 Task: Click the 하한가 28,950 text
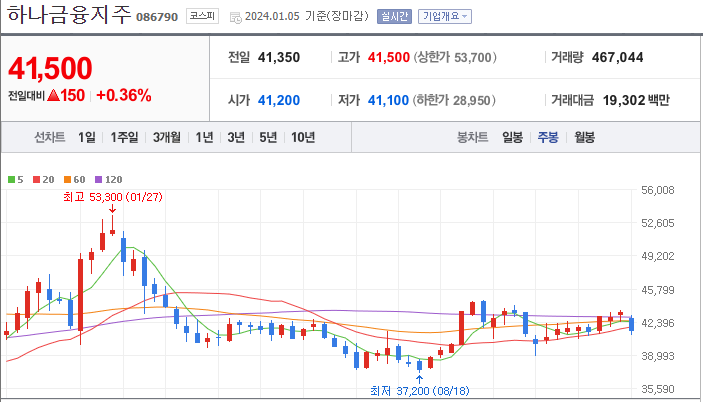pyautogui.click(x=454, y=100)
